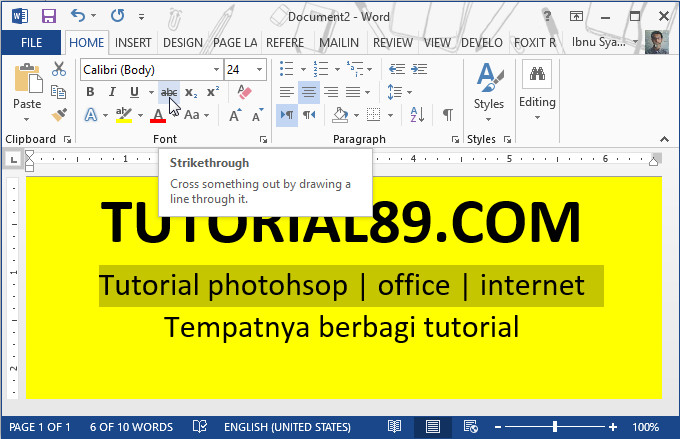Click the Find binoculars Editing icon
This screenshot has height=439, width=680.
coord(537,74)
